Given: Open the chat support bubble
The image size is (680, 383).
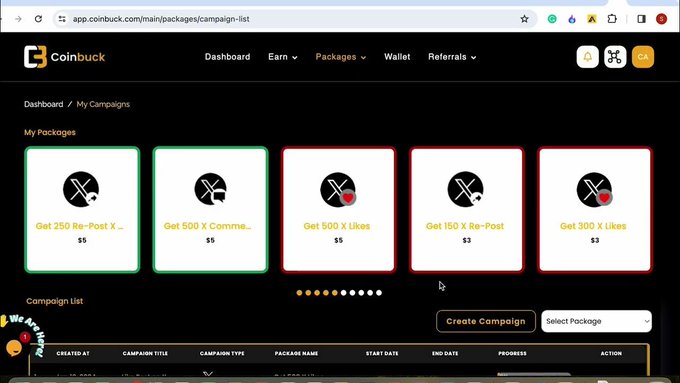Looking at the screenshot, I should [14, 347].
